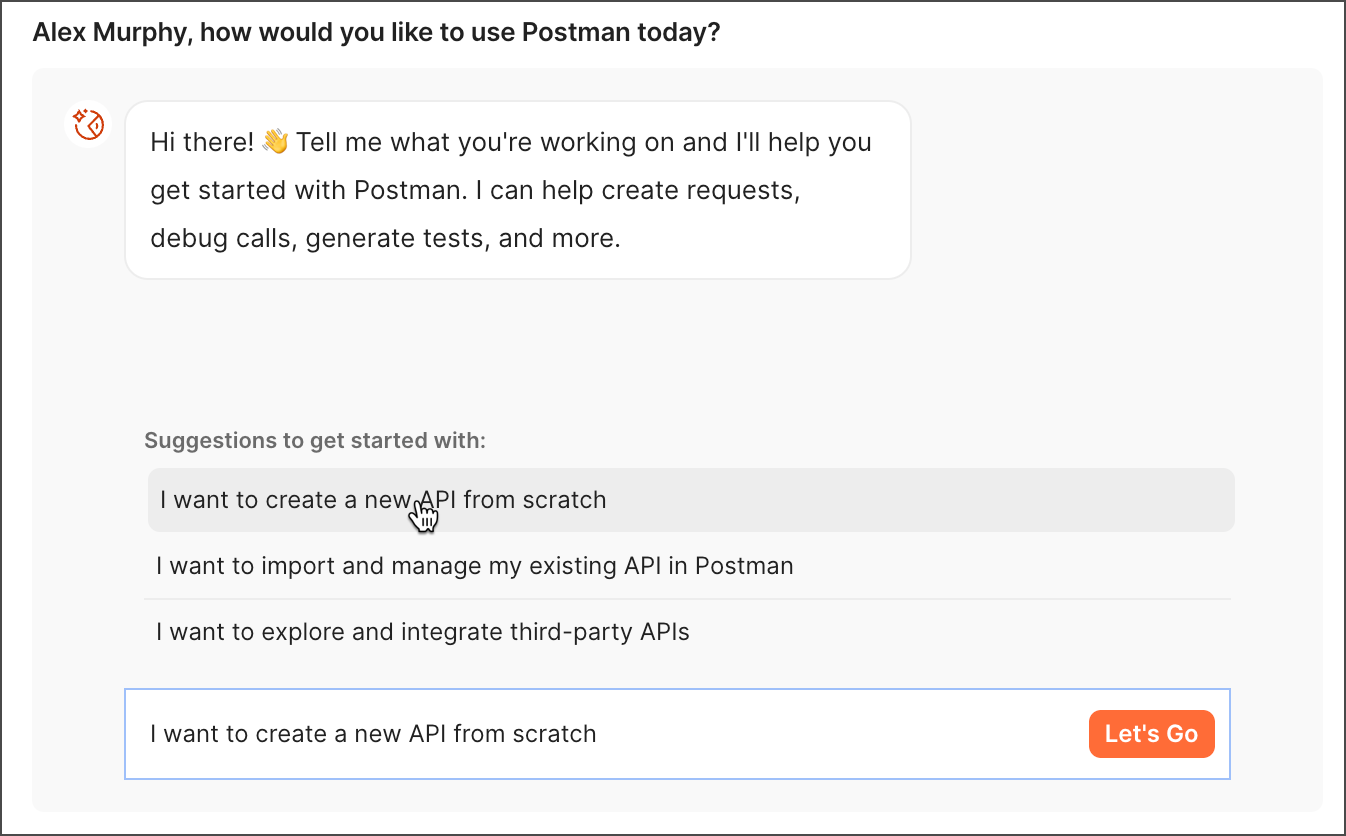The width and height of the screenshot is (1346, 836).
Task: Click the Postbot greeting message bubble
Action: (x=517, y=190)
